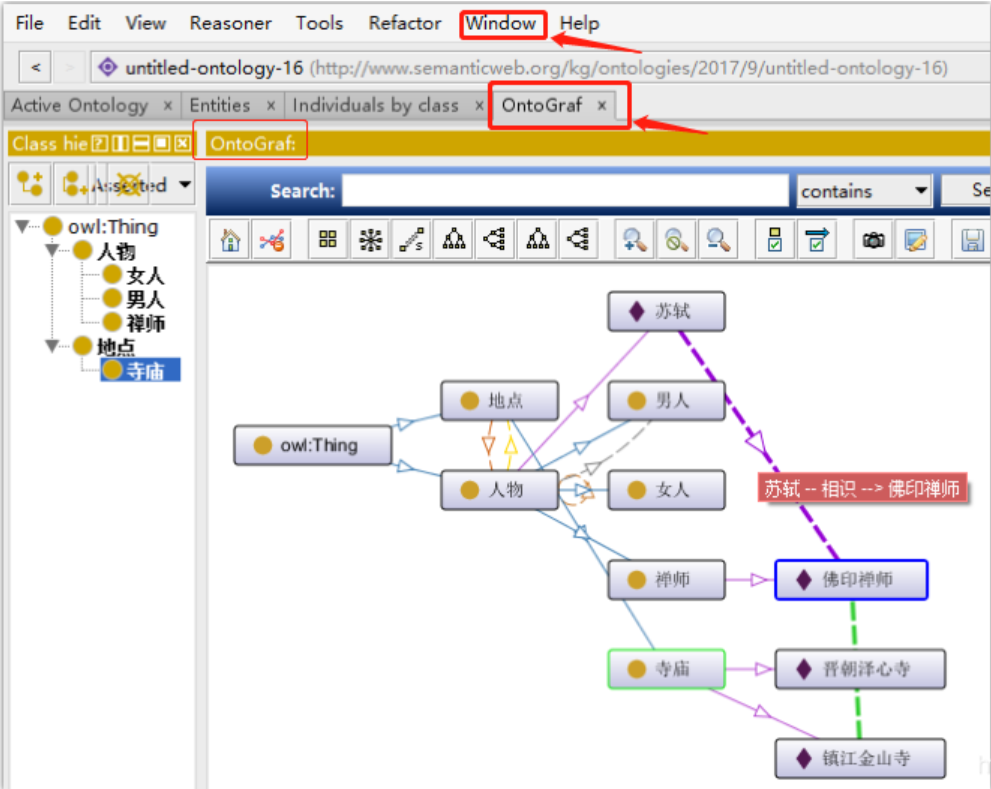
Task: Click the camera snapshot icon
Action: (873, 240)
